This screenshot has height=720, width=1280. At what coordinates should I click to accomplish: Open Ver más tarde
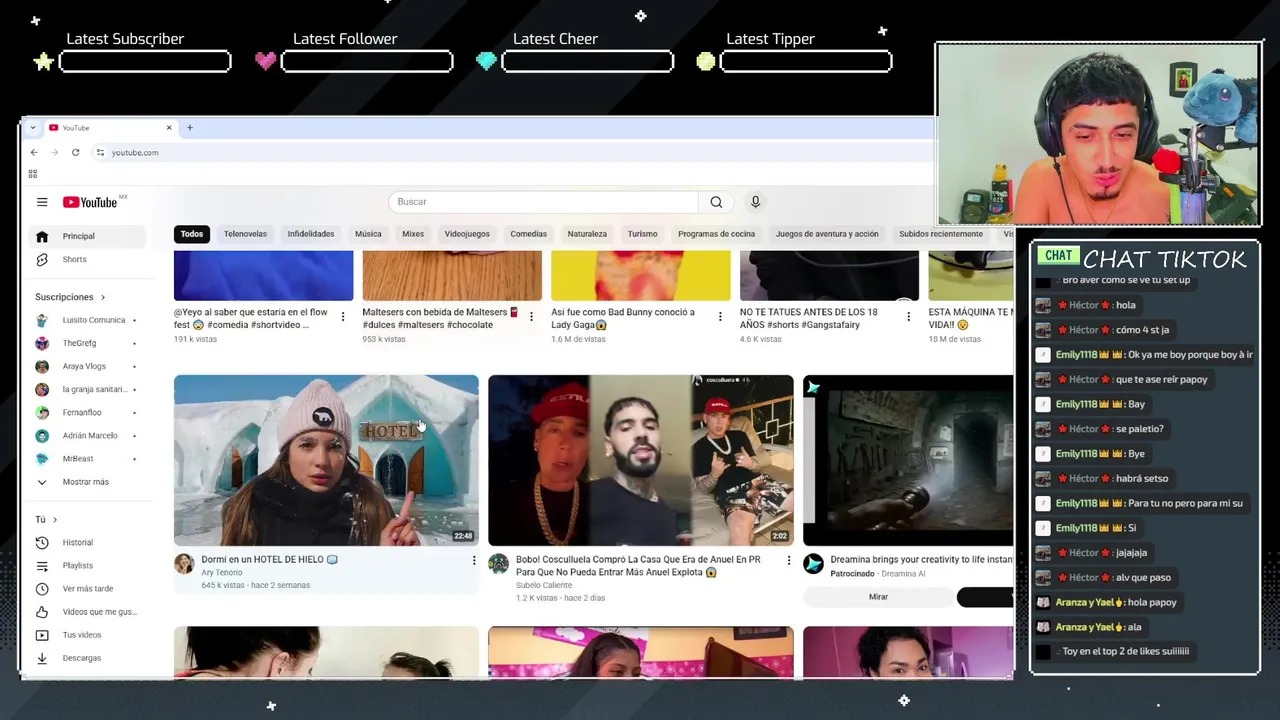88,589
